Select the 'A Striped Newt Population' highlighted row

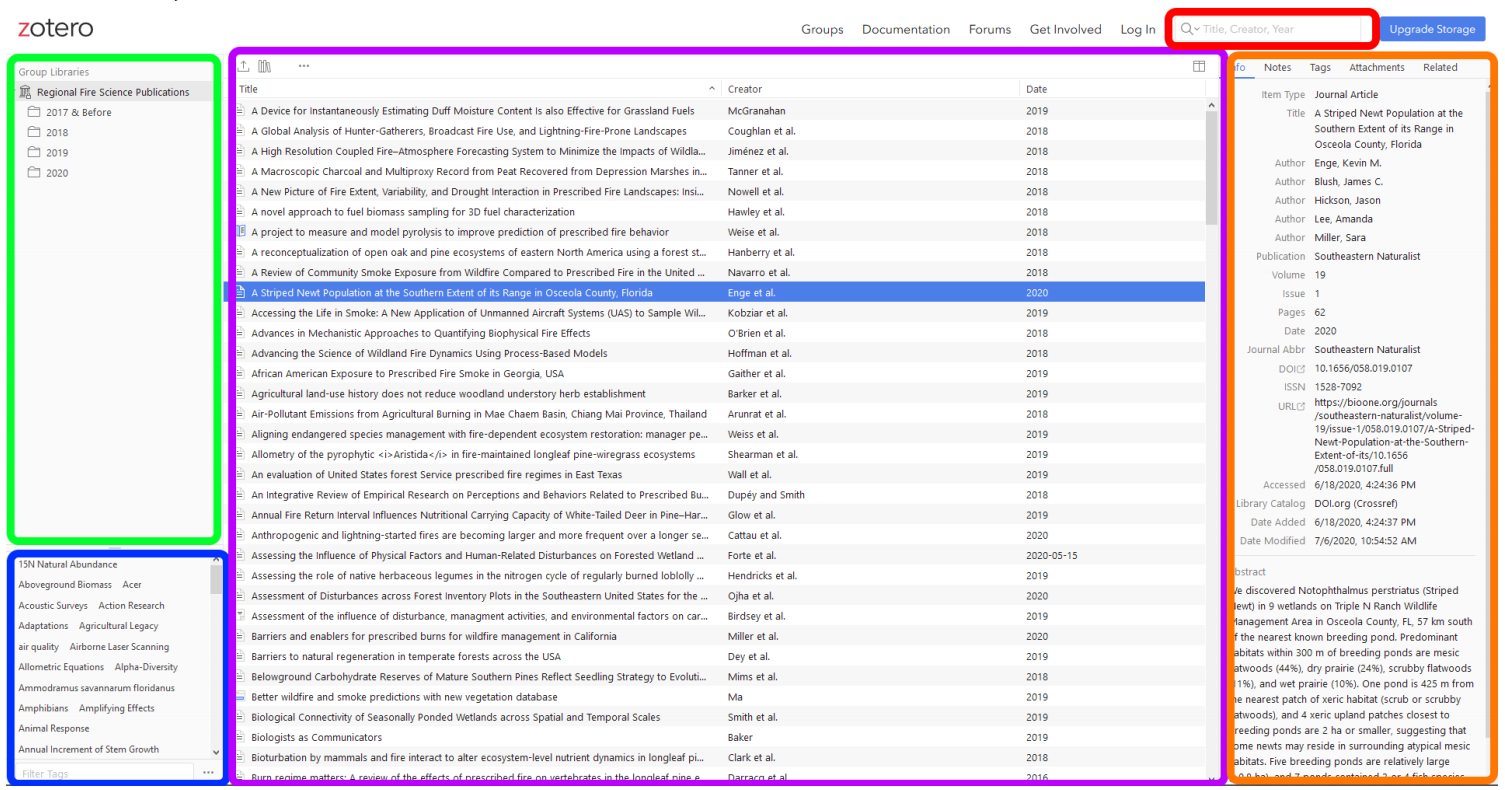[x=720, y=293]
